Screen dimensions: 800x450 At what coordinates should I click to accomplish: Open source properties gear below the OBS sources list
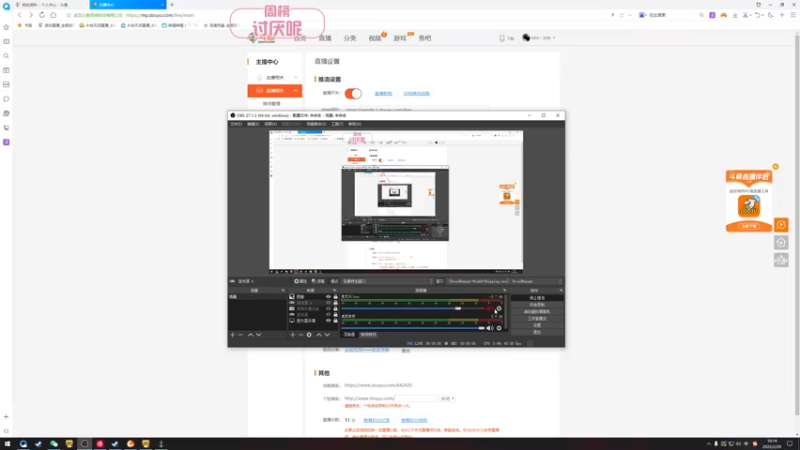309,335
